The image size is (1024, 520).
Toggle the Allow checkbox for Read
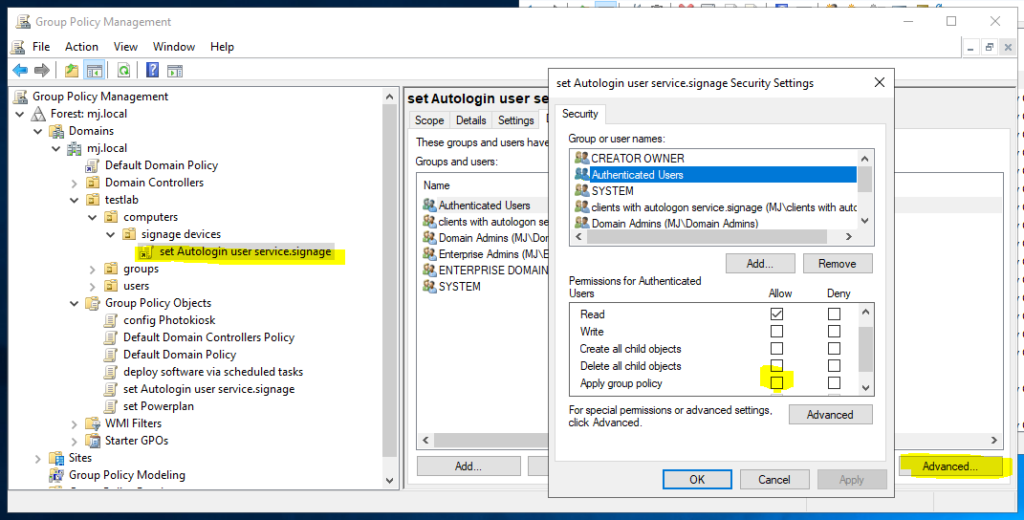776,314
